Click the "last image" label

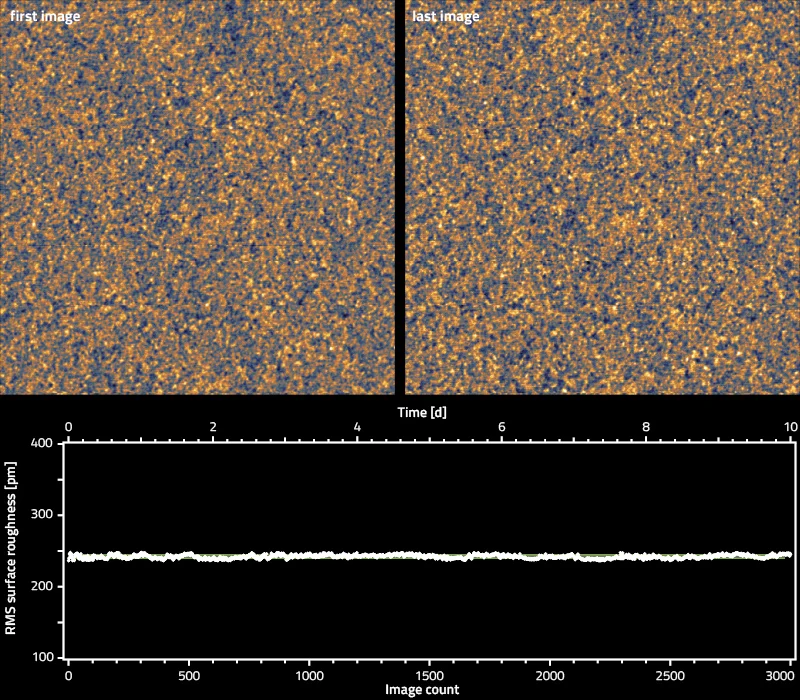tap(445, 16)
